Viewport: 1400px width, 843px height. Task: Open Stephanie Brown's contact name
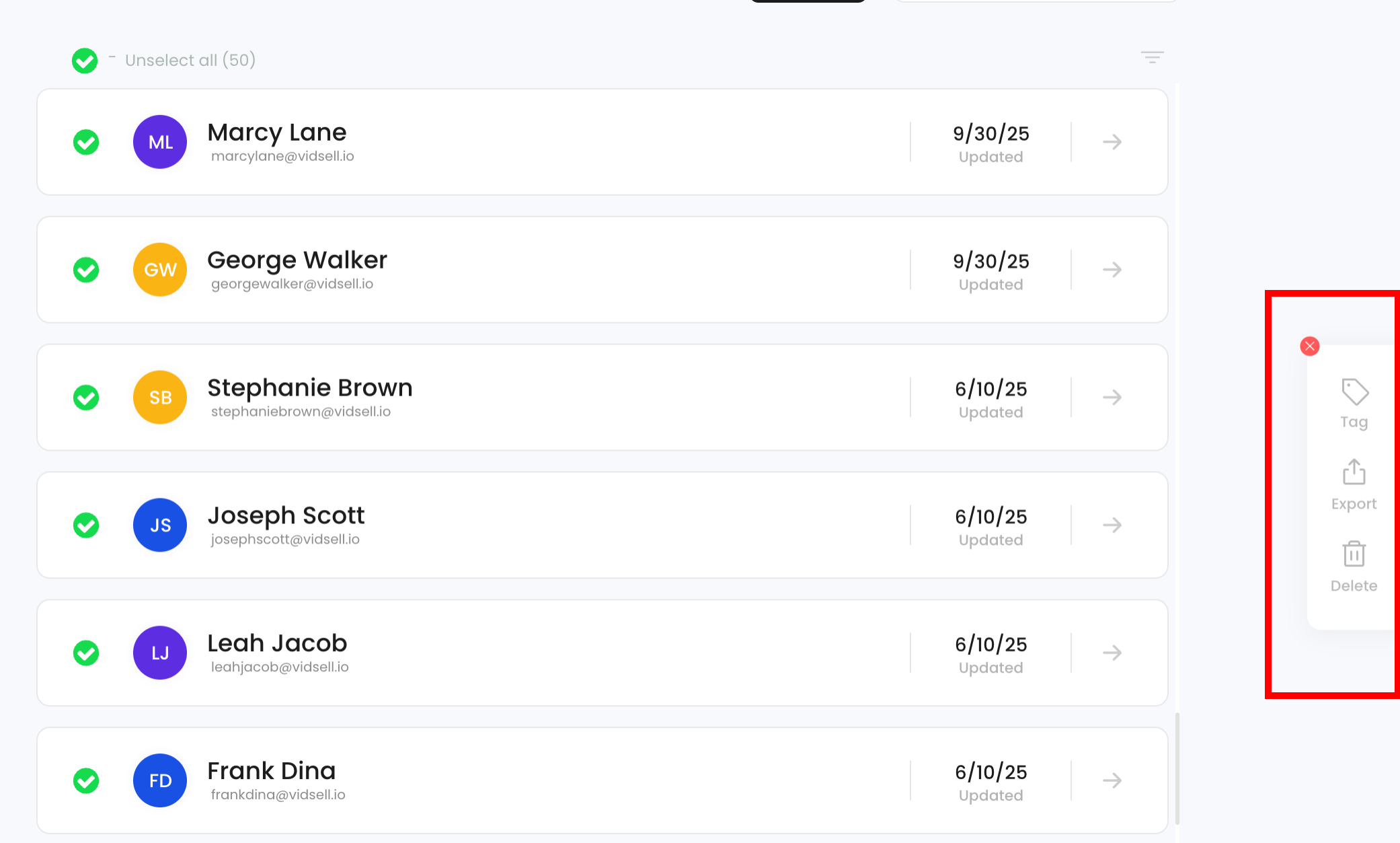(x=309, y=388)
